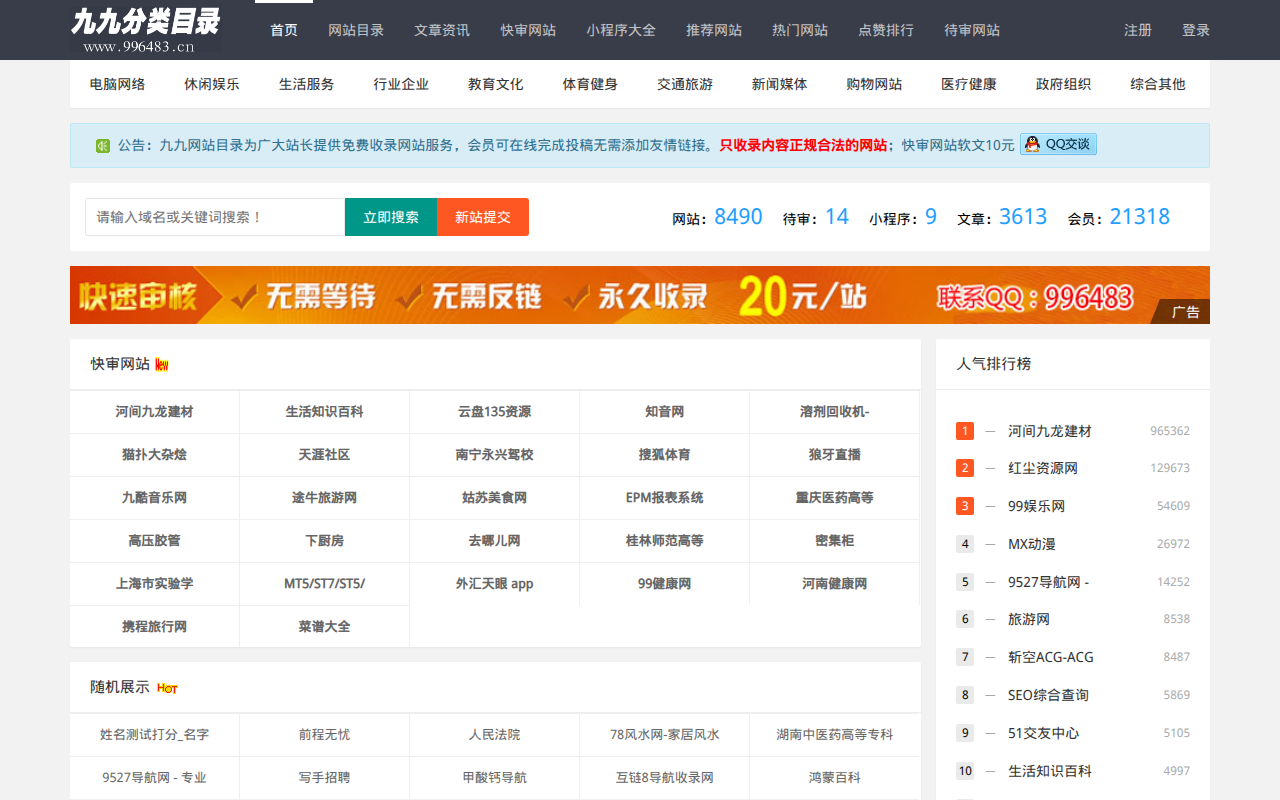Open the QQ交谈 chat button

pyautogui.click(x=1059, y=144)
